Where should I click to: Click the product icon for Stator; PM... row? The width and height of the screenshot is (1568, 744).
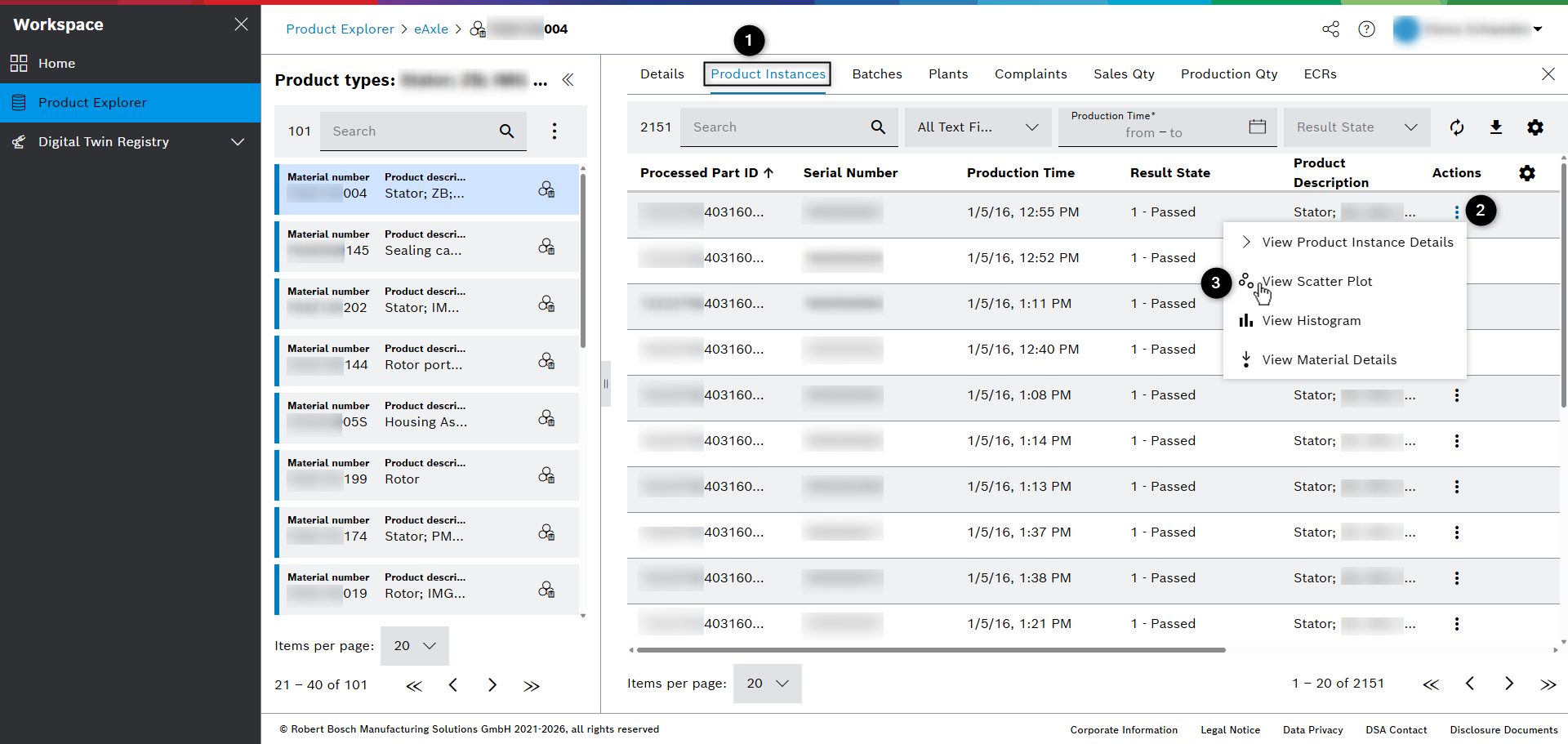[546, 532]
